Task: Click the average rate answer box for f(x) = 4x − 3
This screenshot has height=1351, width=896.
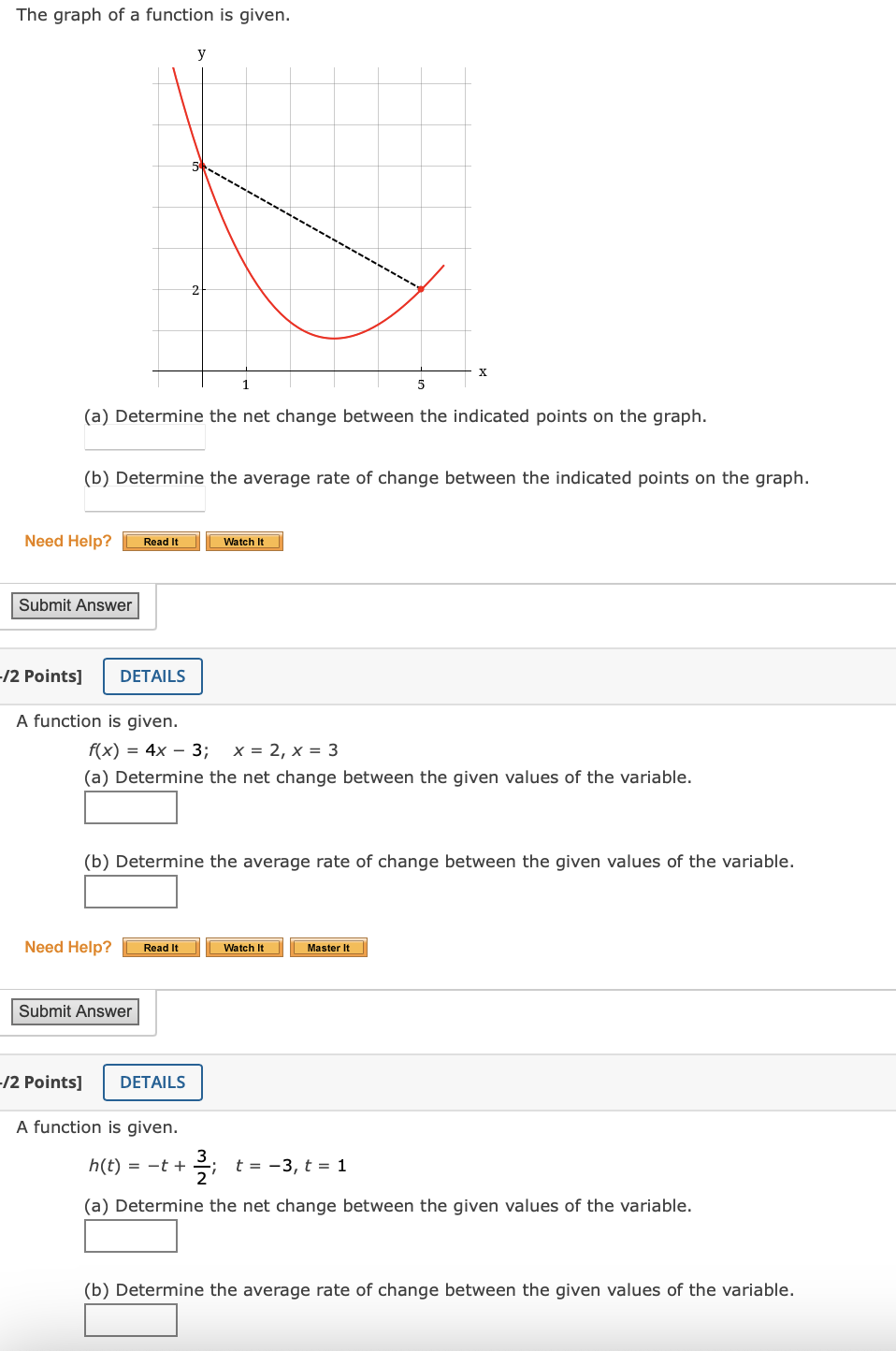Action: point(130,892)
